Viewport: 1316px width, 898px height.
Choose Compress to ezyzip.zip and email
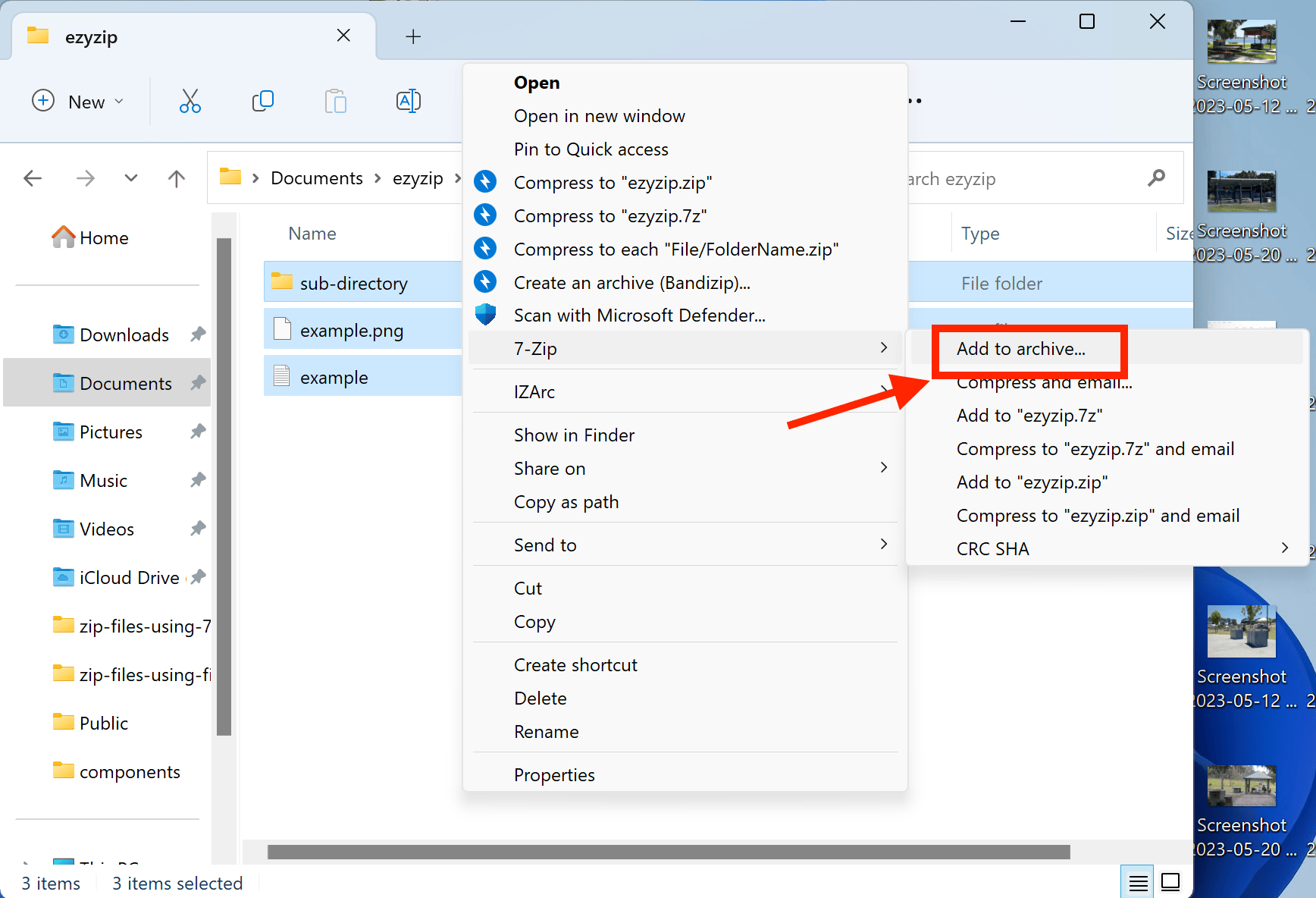coord(1098,515)
